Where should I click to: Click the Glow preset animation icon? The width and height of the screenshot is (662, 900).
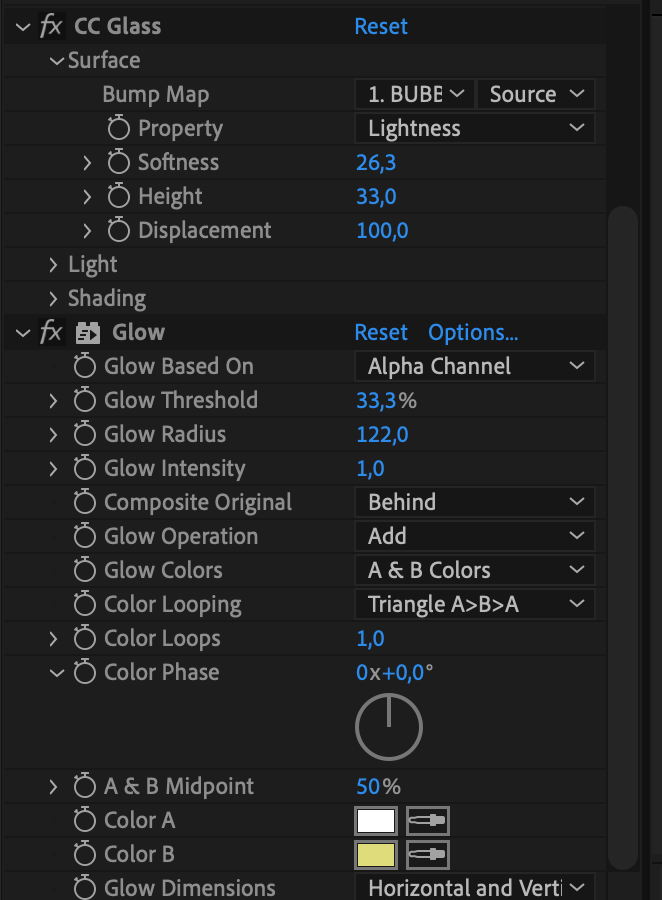coord(89,333)
